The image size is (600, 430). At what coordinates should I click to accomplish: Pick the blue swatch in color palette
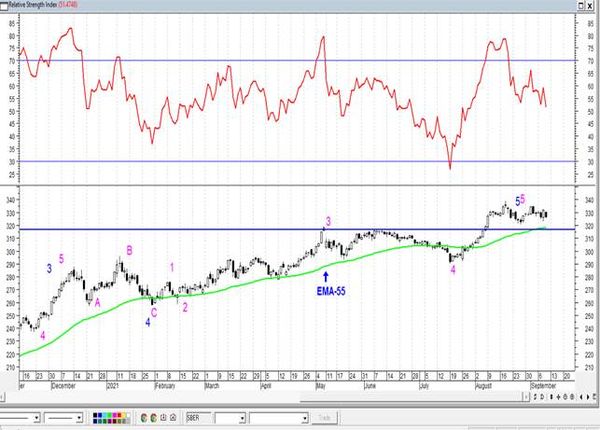pyautogui.click(x=100, y=415)
